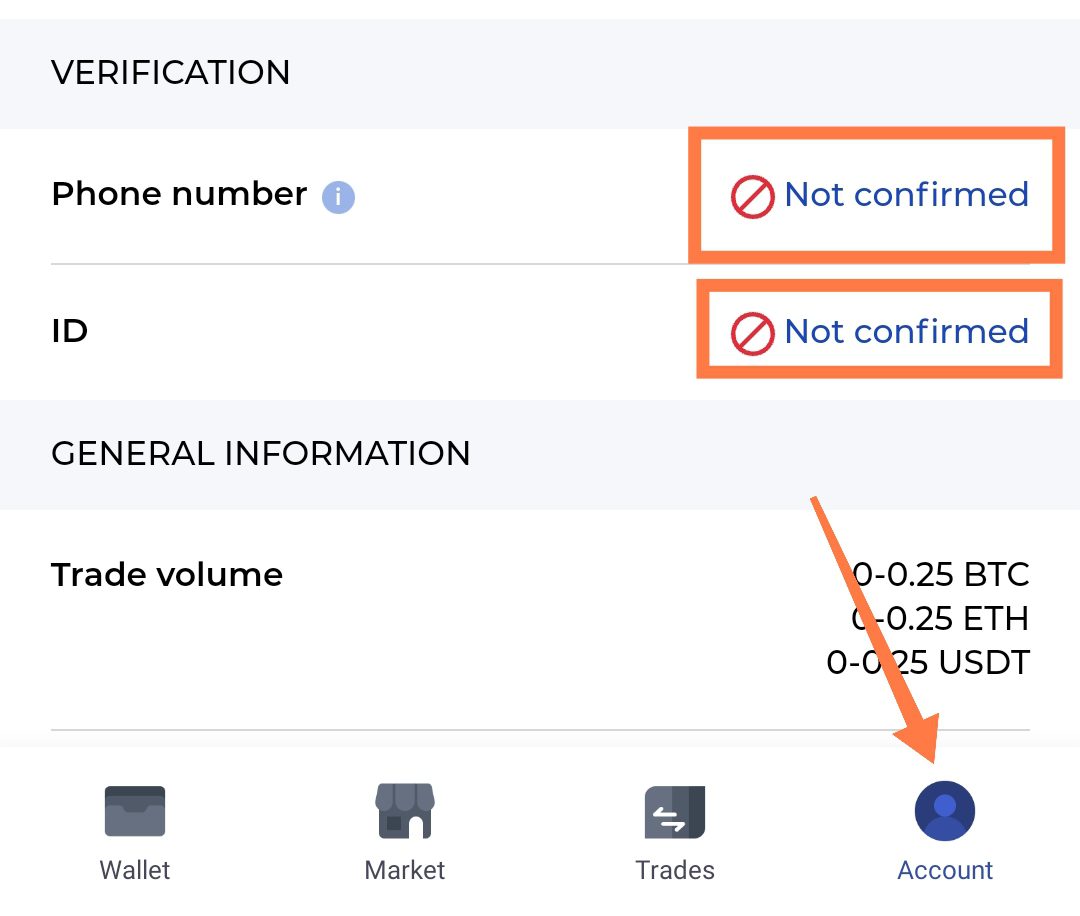Open the Wallet icon in bottom bar
The height and width of the screenshot is (916, 1080).
[135, 810]
